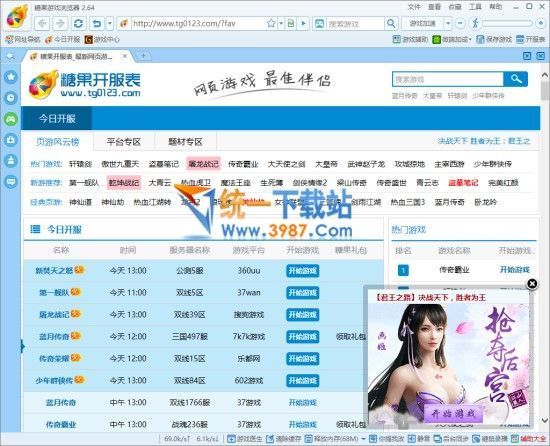This screenshot has height=446, width=550.
Task: Click the undo closed-tab arrow icon
Action: click(97, 23)
